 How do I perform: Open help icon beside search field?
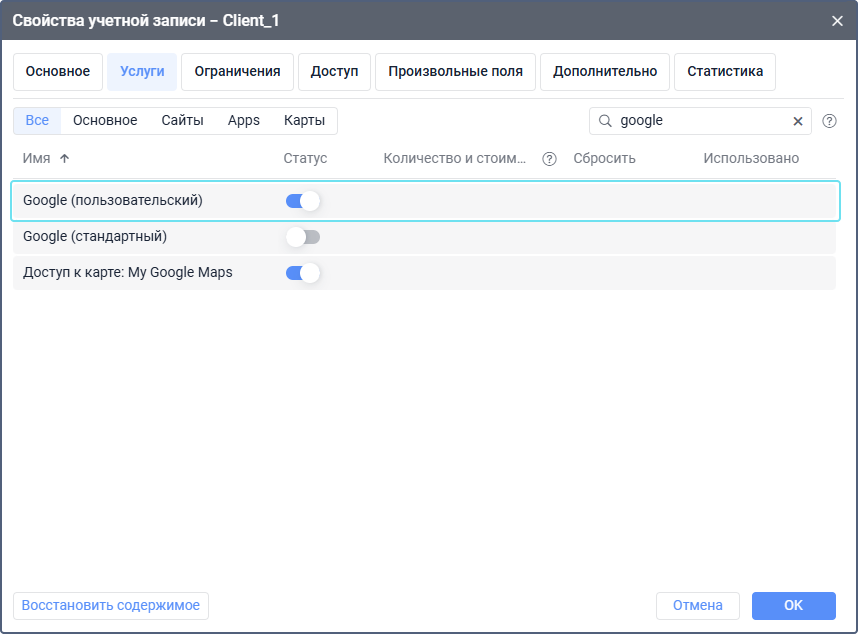829,121
